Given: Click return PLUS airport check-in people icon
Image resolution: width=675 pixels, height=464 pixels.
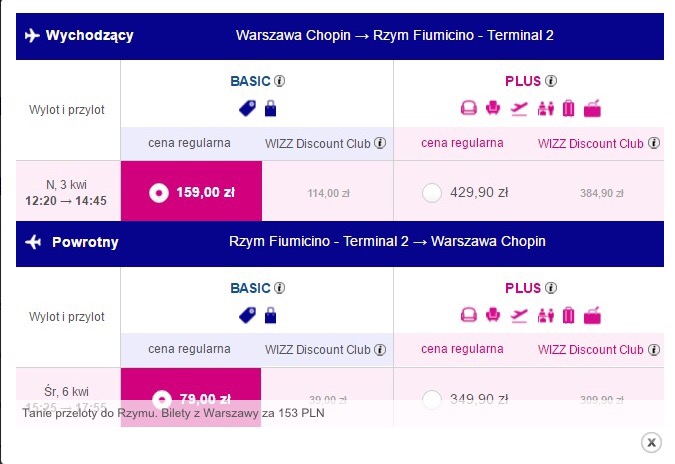Looking at the screenshot, I should pos(545,316).
